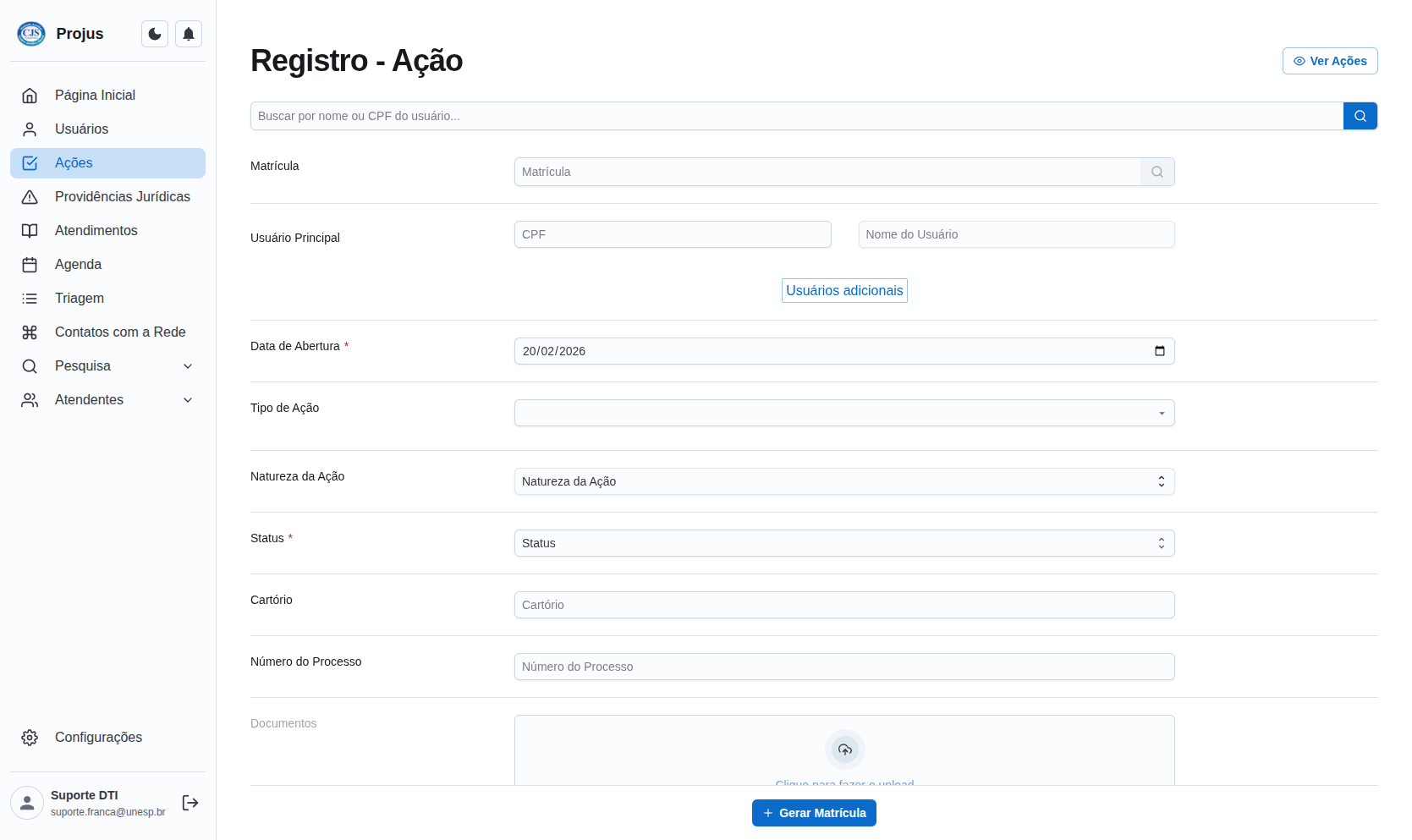Click the logout icon beside Suporte DTI
The width and height of the screenshot is (1412, 840).
click(190, 803)
